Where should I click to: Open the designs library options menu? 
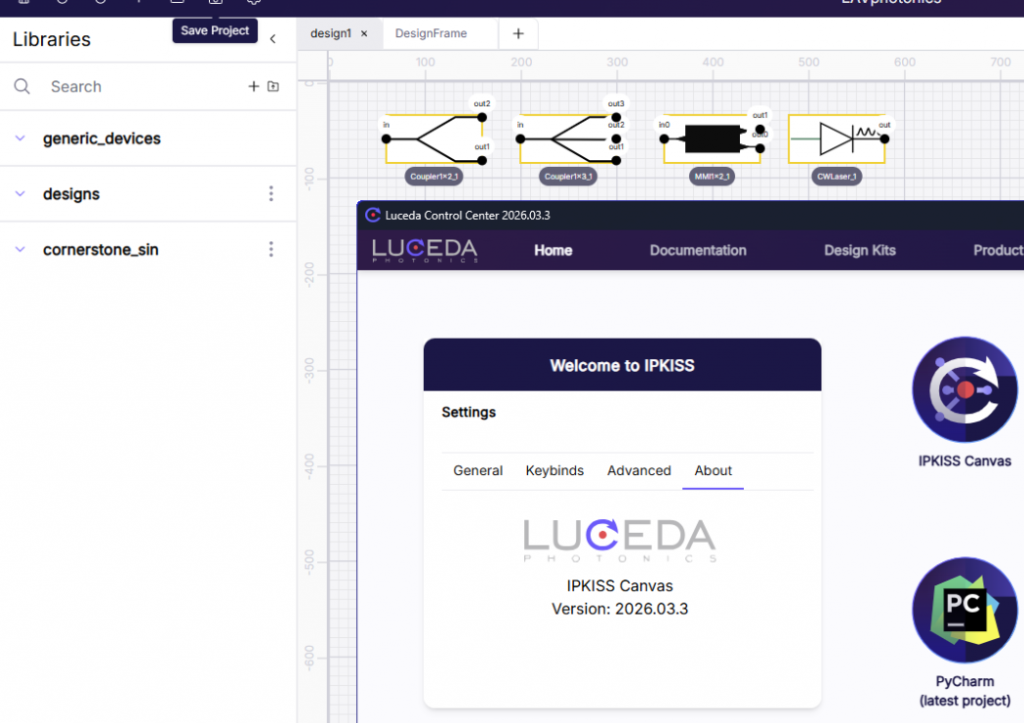tap(271, 194)
